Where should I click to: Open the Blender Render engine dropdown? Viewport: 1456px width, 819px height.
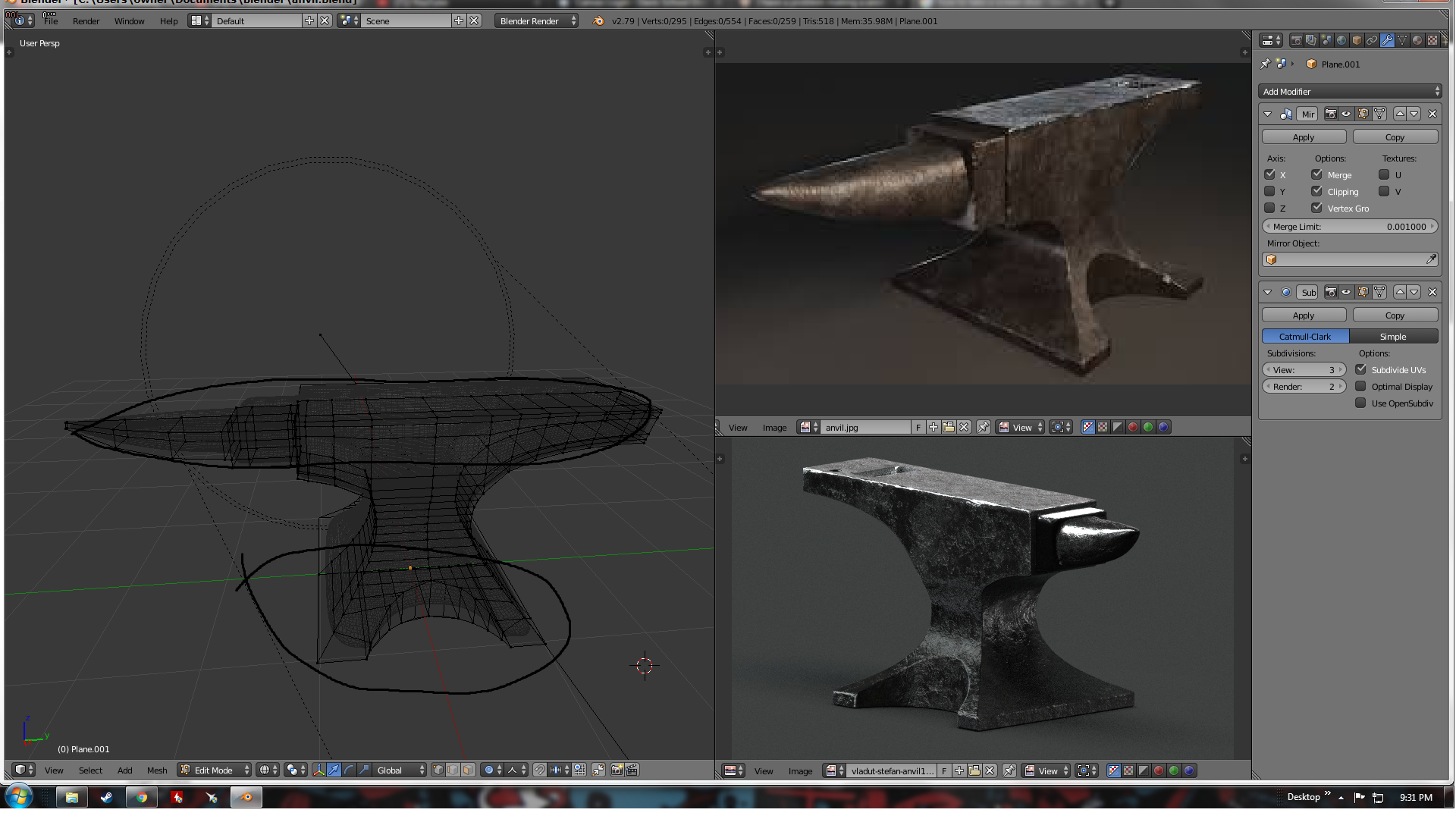[537, 20]
